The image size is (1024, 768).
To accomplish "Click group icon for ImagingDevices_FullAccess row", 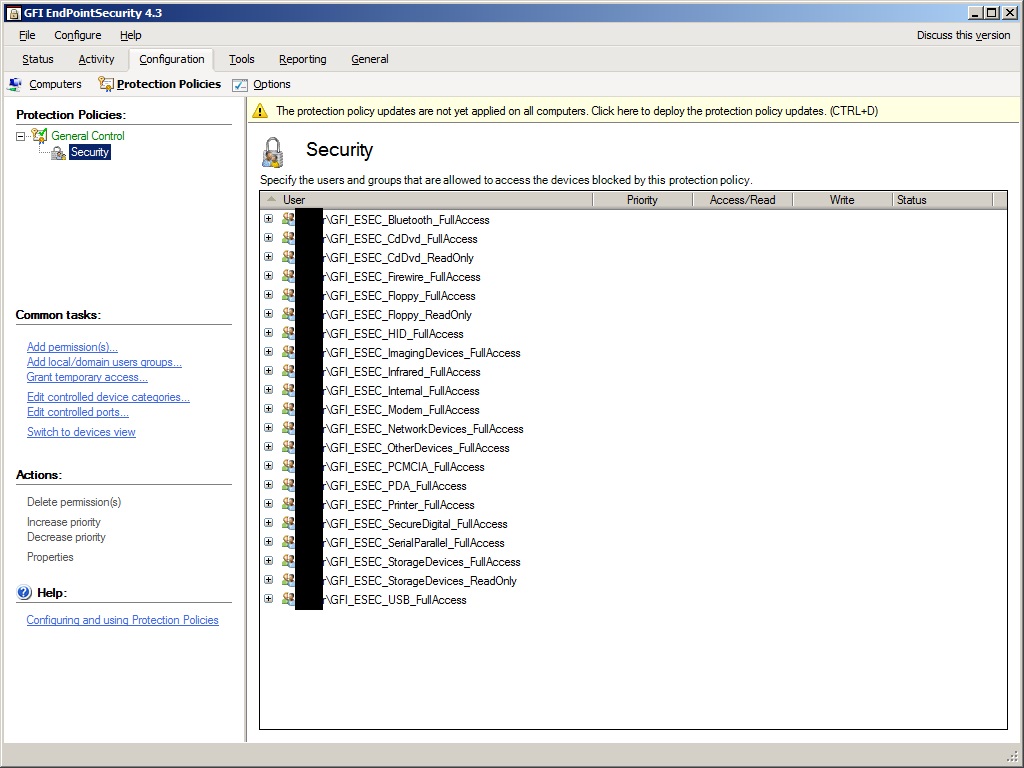I will (x=288, y=351).
